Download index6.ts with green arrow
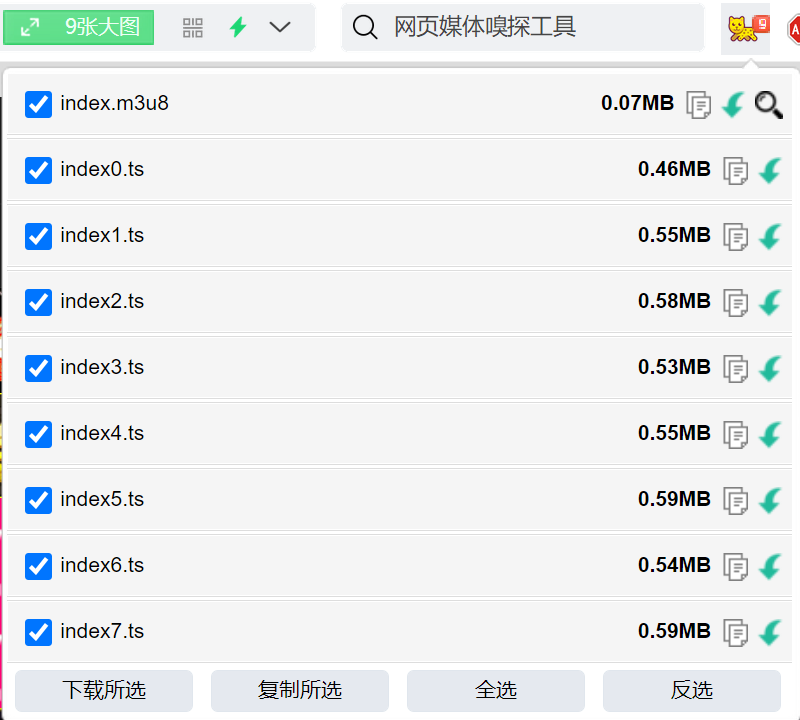 coord(770,566)
